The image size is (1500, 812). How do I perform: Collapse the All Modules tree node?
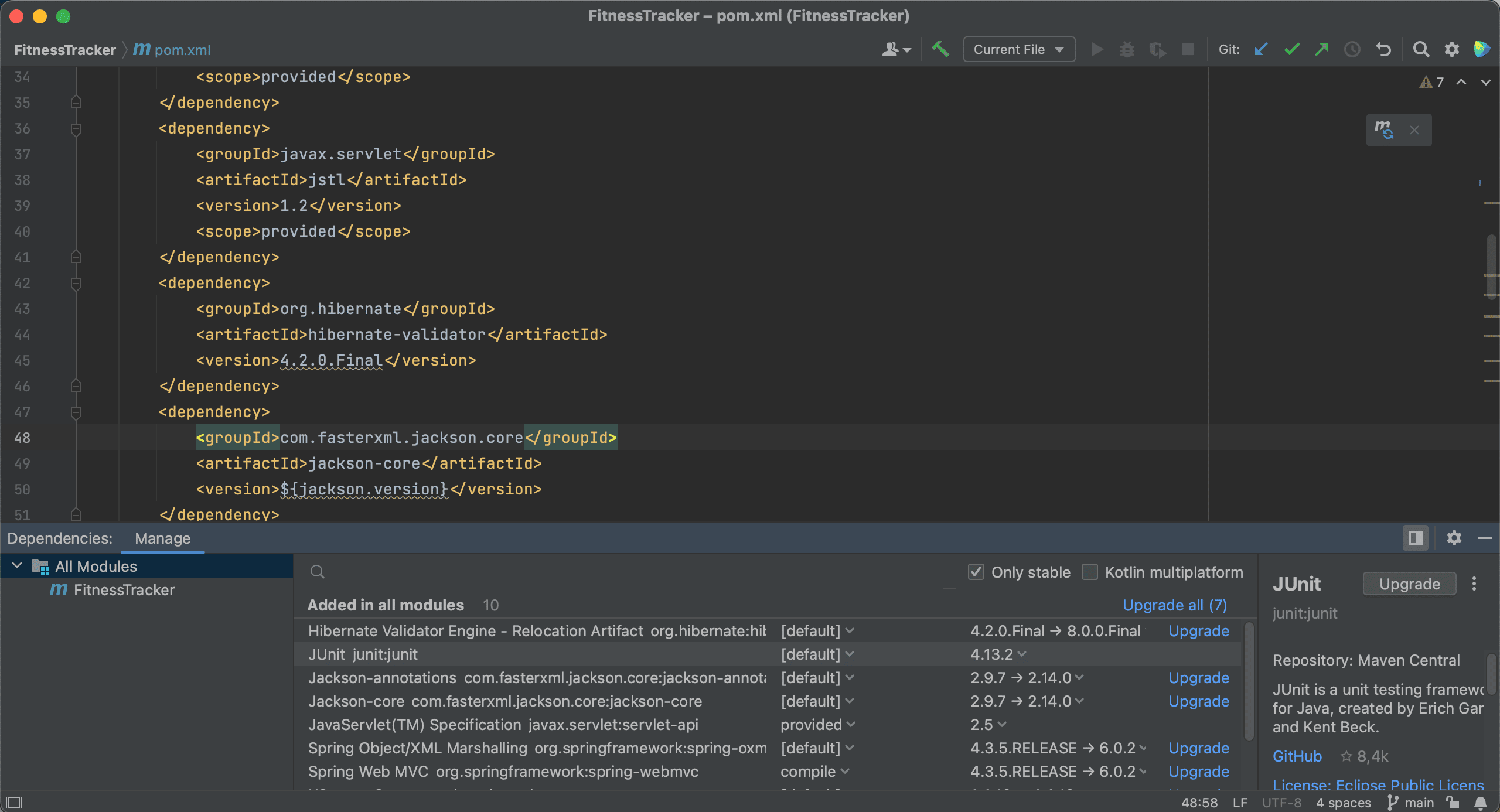pyautogui.click(x=17, y=566)
